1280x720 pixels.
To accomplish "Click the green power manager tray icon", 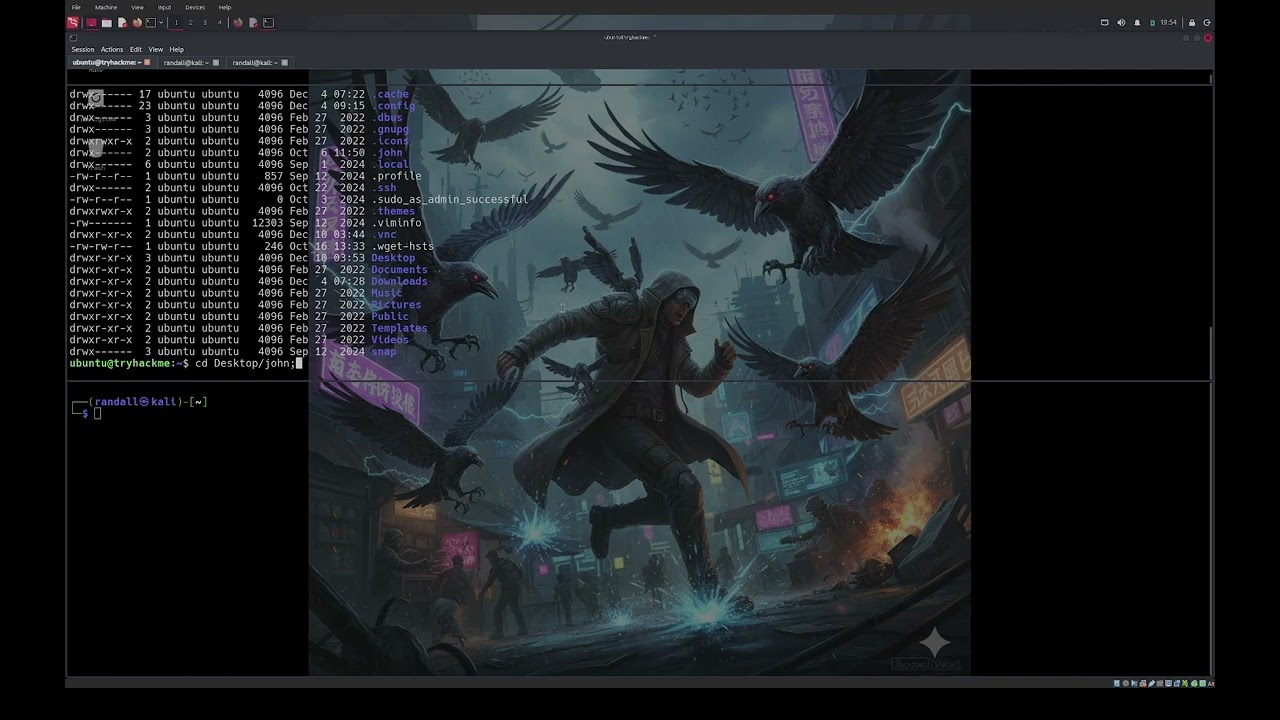I will [x=1152, y=22].
